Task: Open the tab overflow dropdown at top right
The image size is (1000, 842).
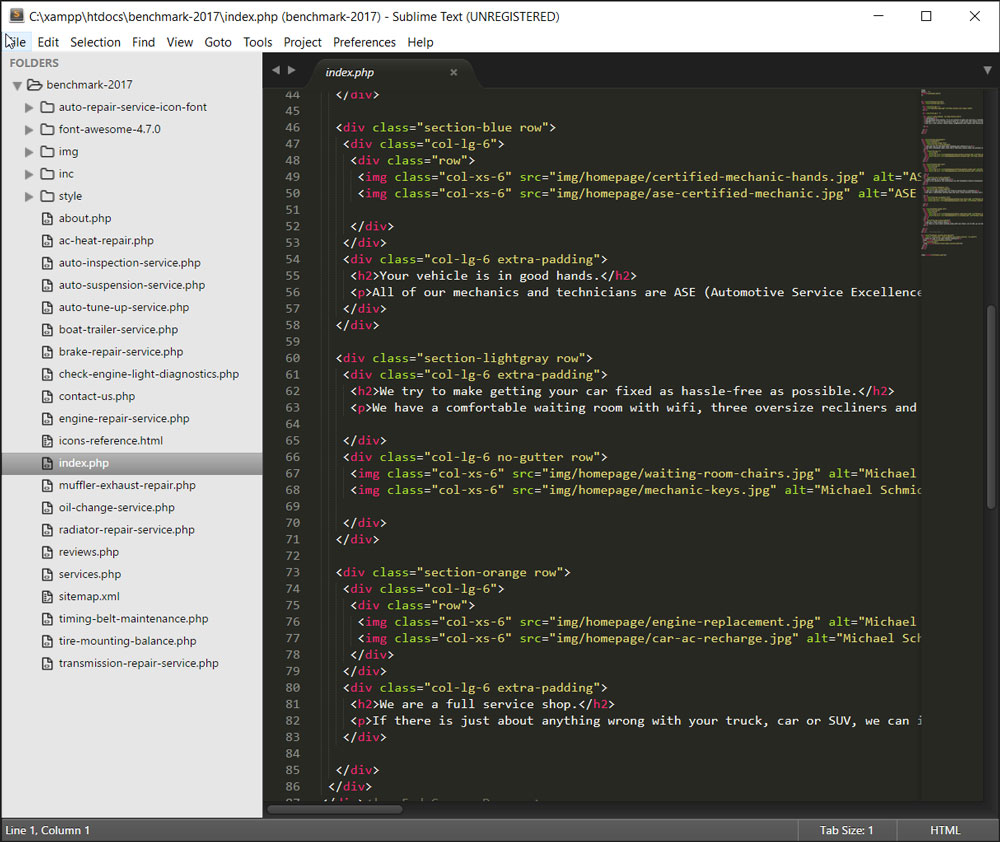Action: click(986, 70)
